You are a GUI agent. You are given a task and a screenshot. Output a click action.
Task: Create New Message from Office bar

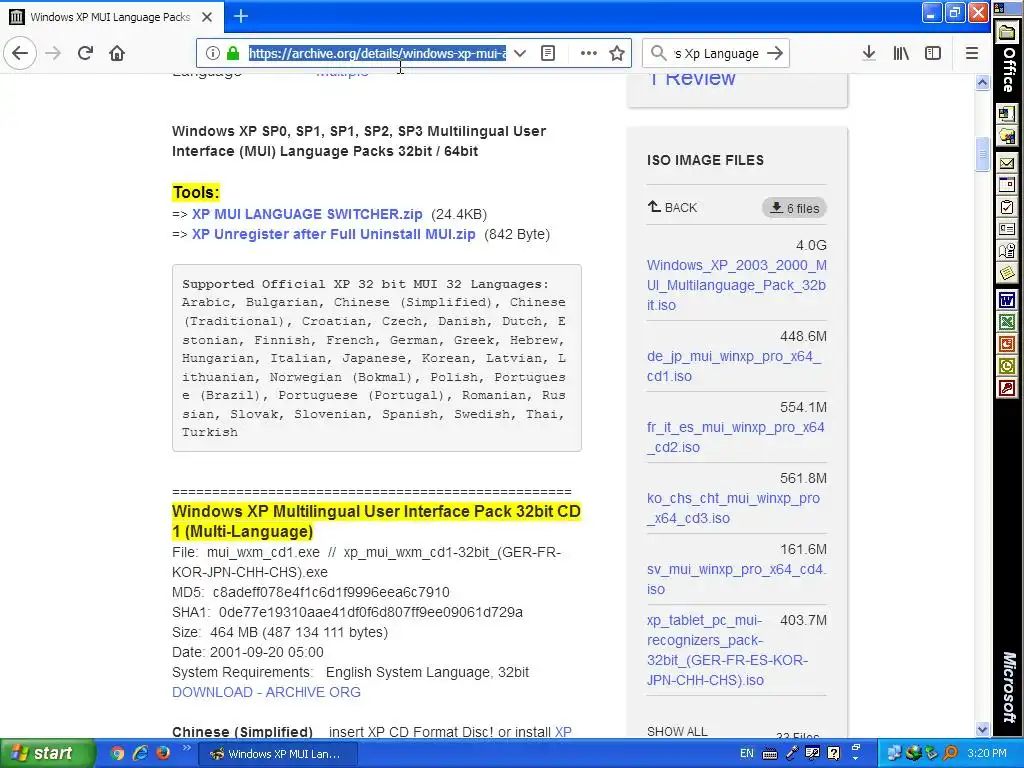pyautogui.click(x=1006, y=163)
